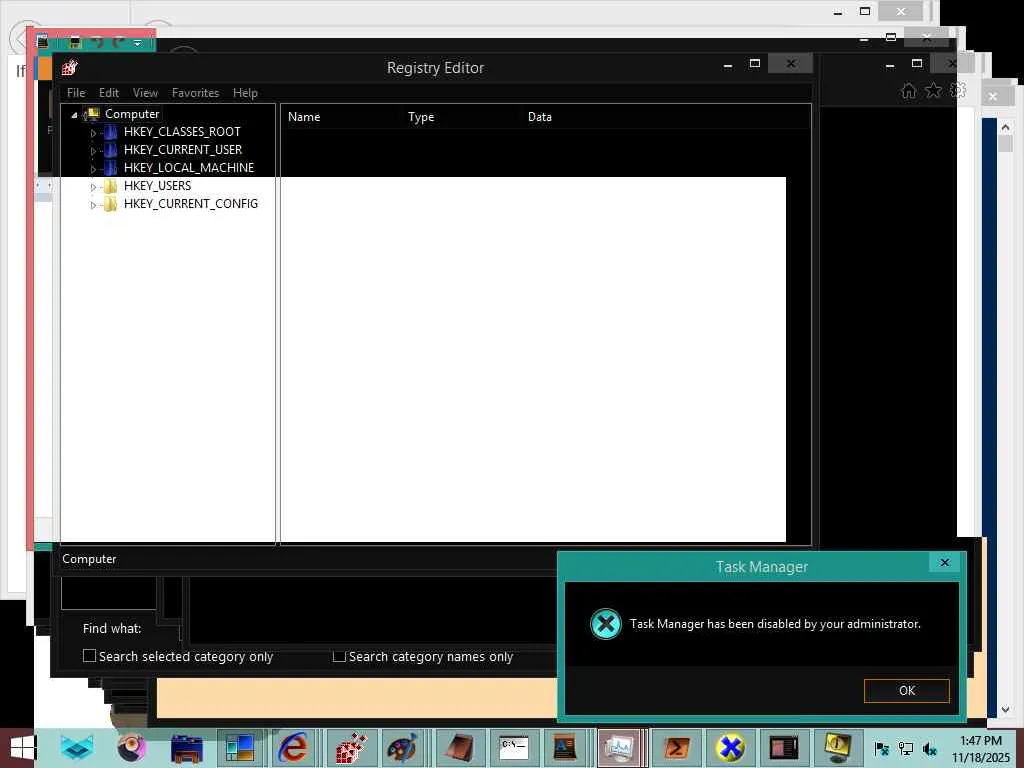Select the Computer root node label

click(x=132, y=114)
